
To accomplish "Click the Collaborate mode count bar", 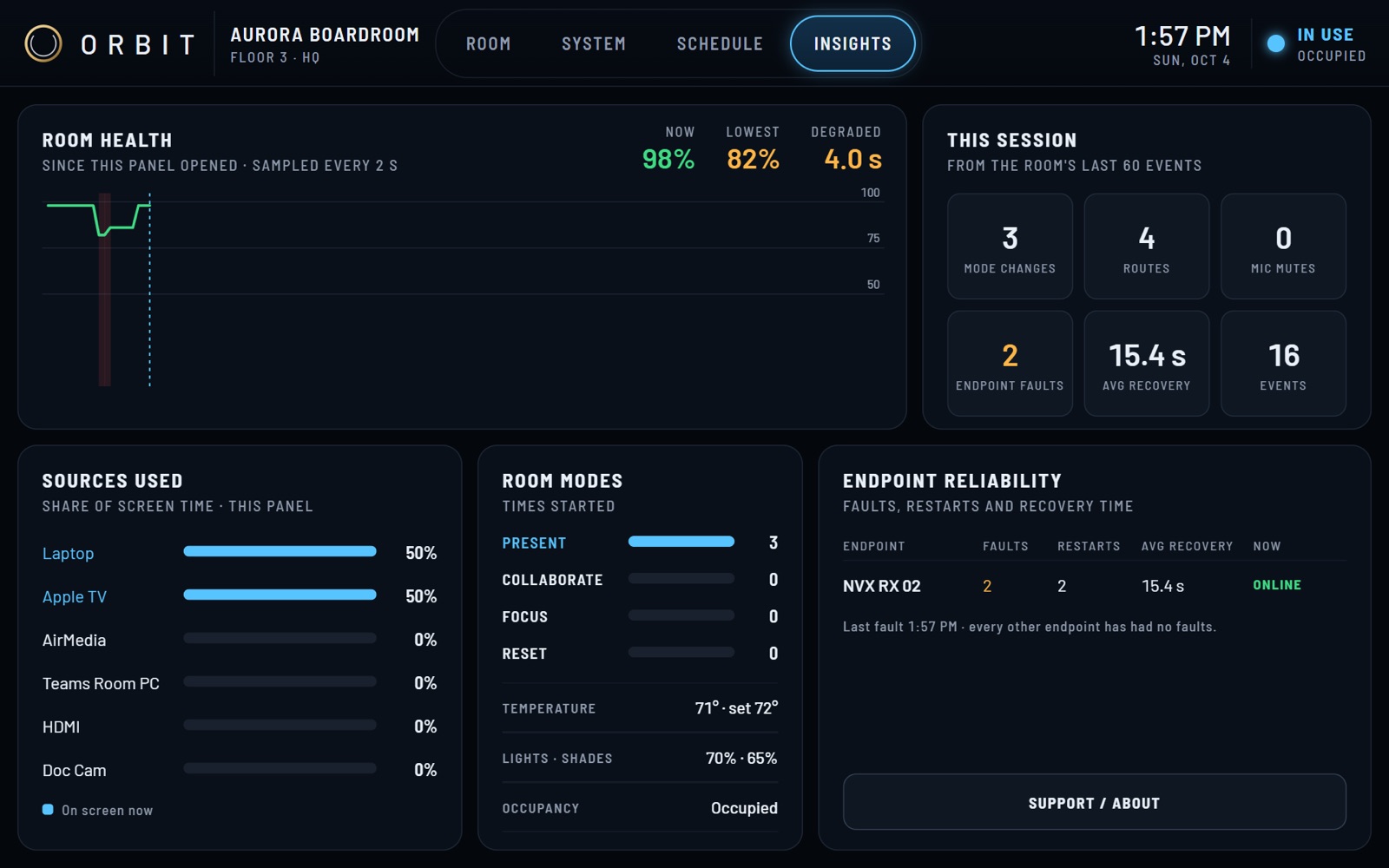I will click(681, 578).
